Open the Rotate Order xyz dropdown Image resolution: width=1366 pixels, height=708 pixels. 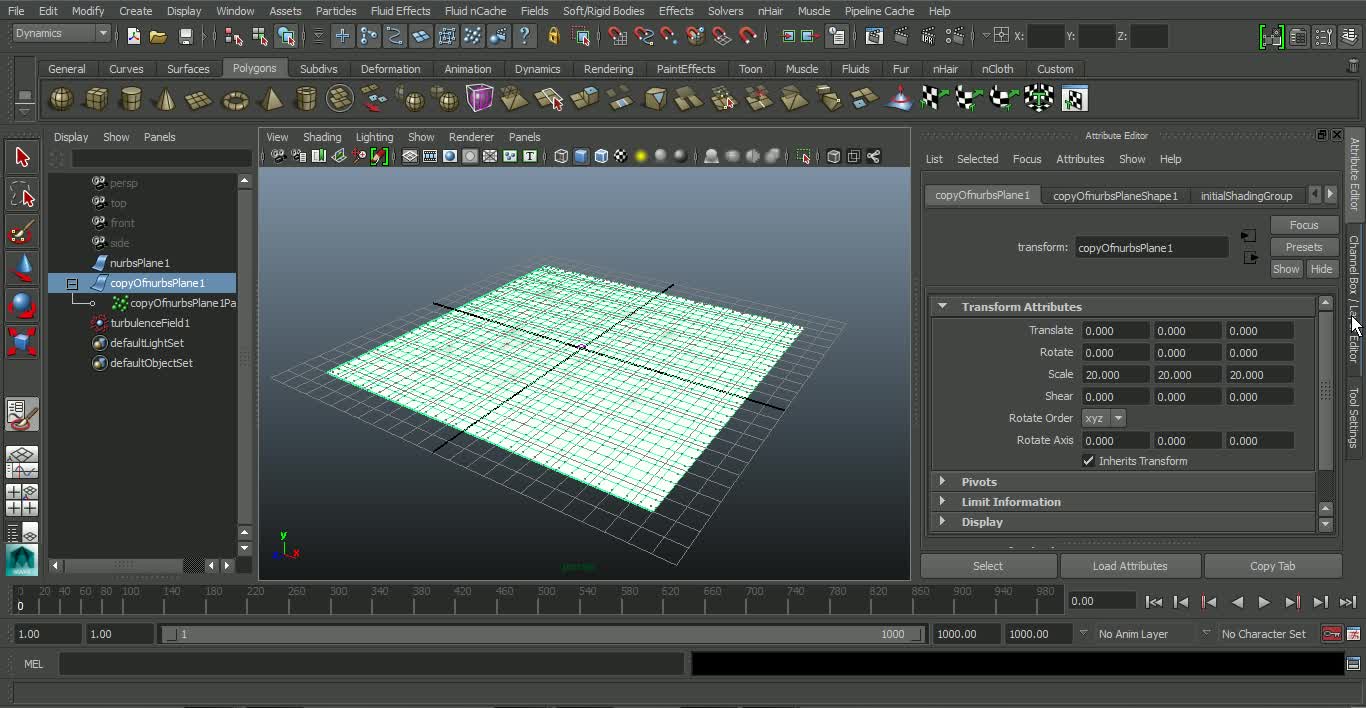click(x=1103, y=418)
